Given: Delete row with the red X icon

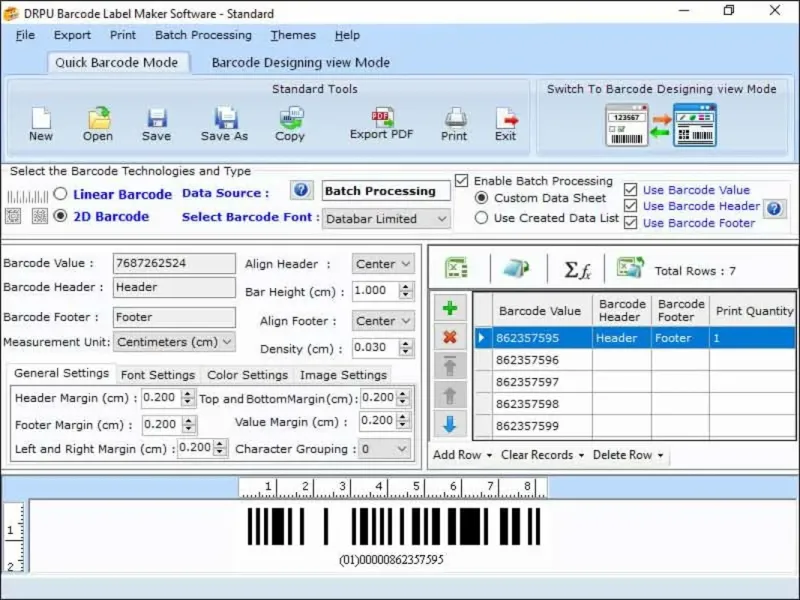Looking at the screenshot, I should (450, 337).
